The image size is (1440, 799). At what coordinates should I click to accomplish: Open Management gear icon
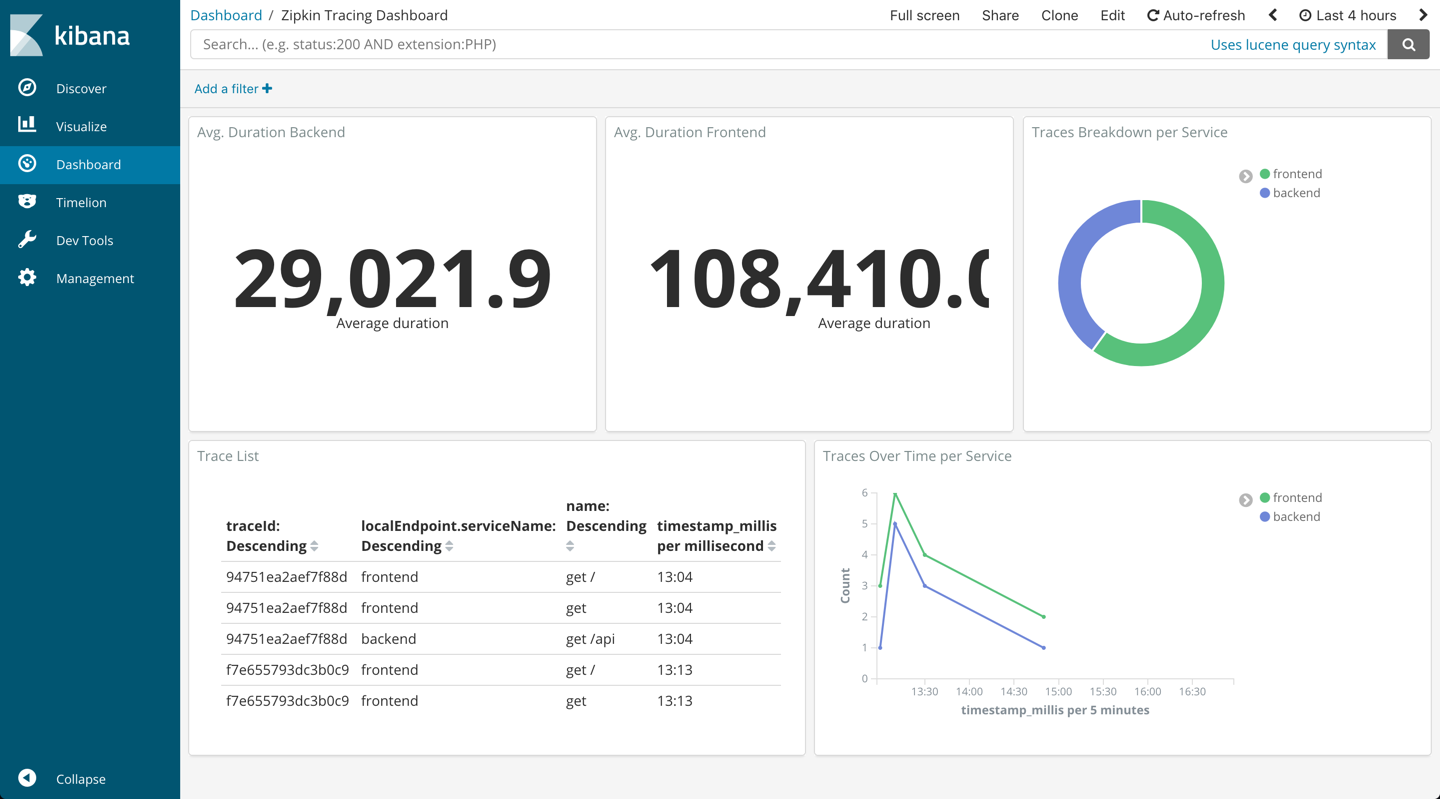pos(27,277)
